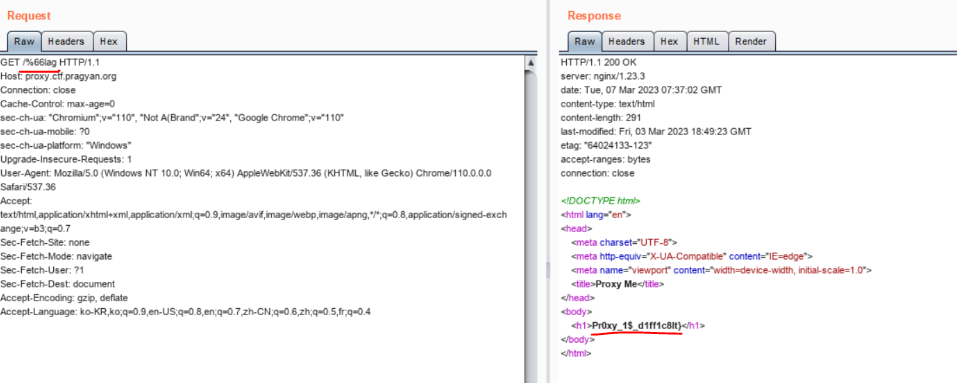Click the Upgrade-Insecure-Requests: 1 line

point(67,159)
